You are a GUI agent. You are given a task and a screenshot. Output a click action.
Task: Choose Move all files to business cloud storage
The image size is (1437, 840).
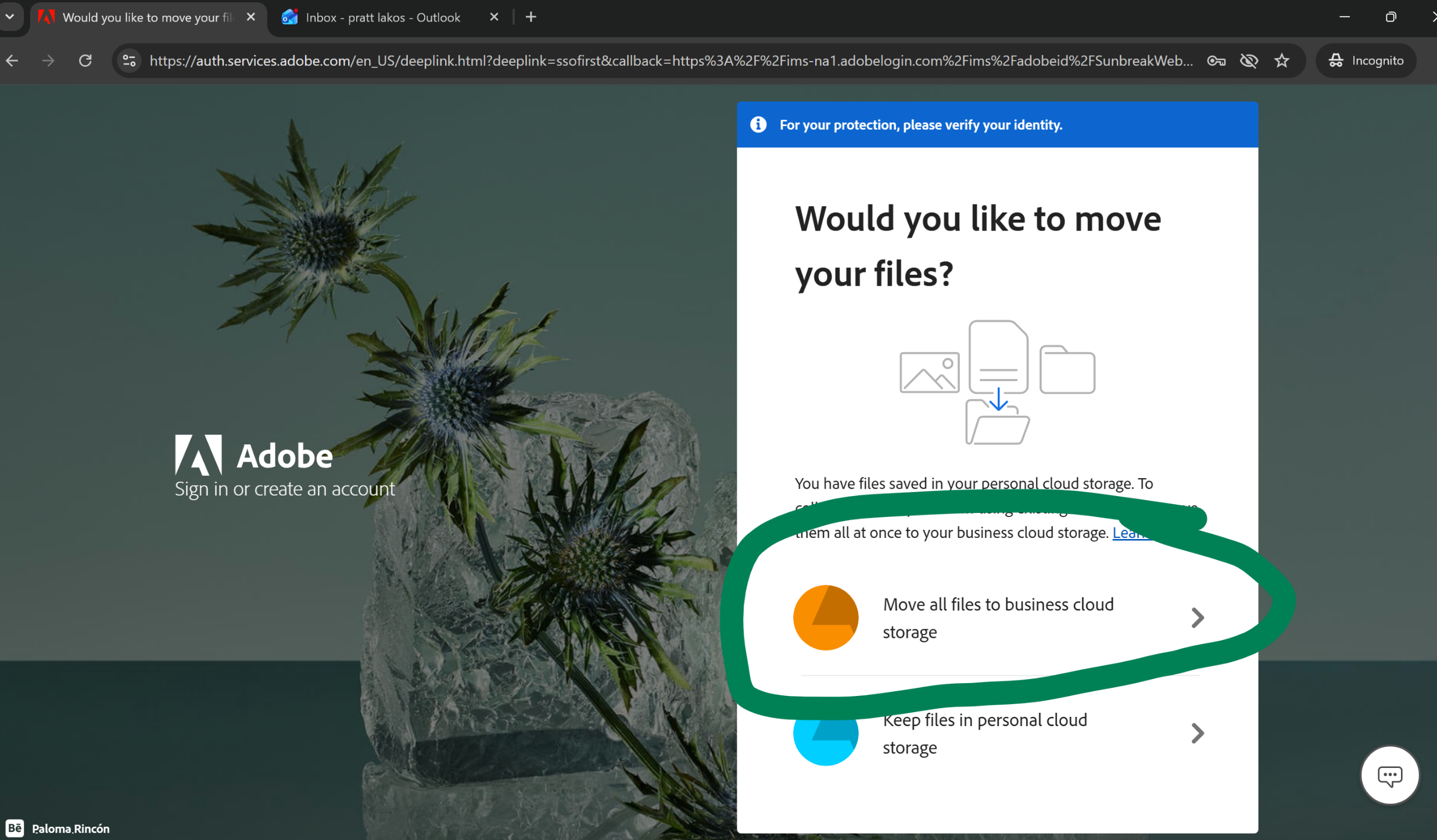point(998,618)
